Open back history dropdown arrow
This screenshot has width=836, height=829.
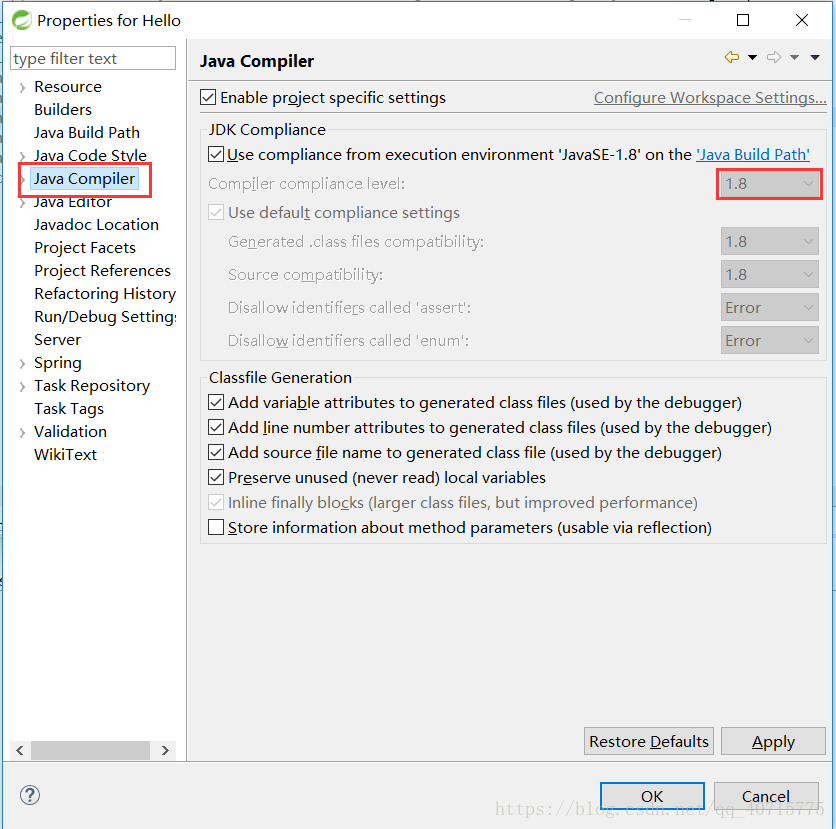[752, 58]
